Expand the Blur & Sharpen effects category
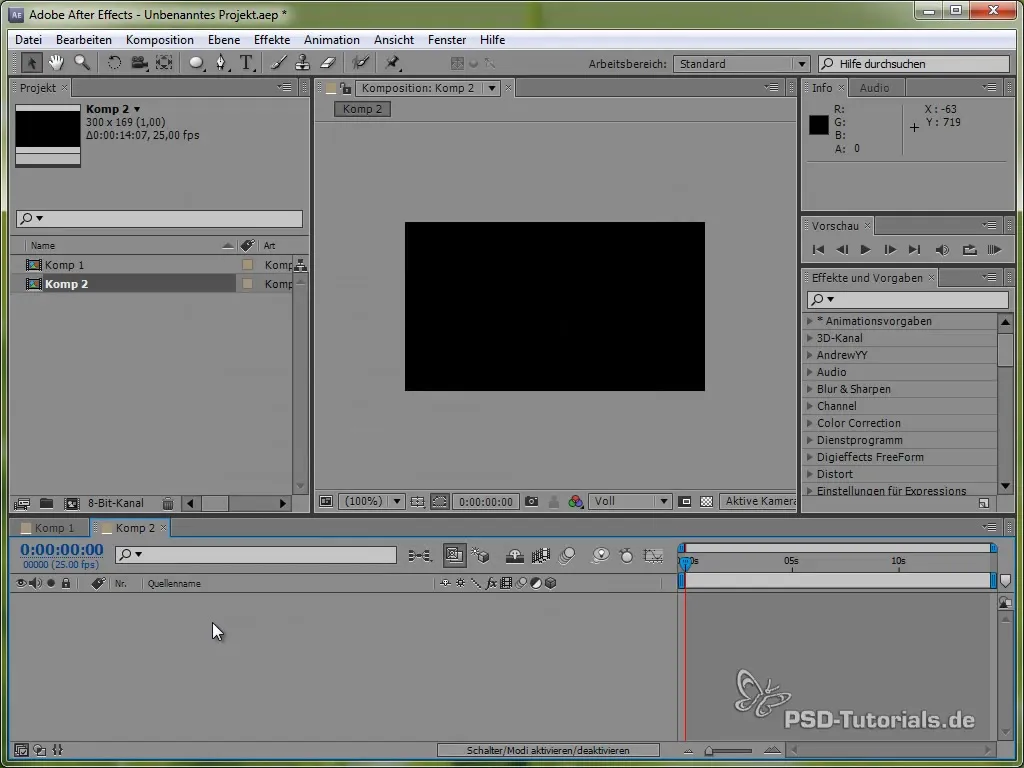 tap(810, 389)
